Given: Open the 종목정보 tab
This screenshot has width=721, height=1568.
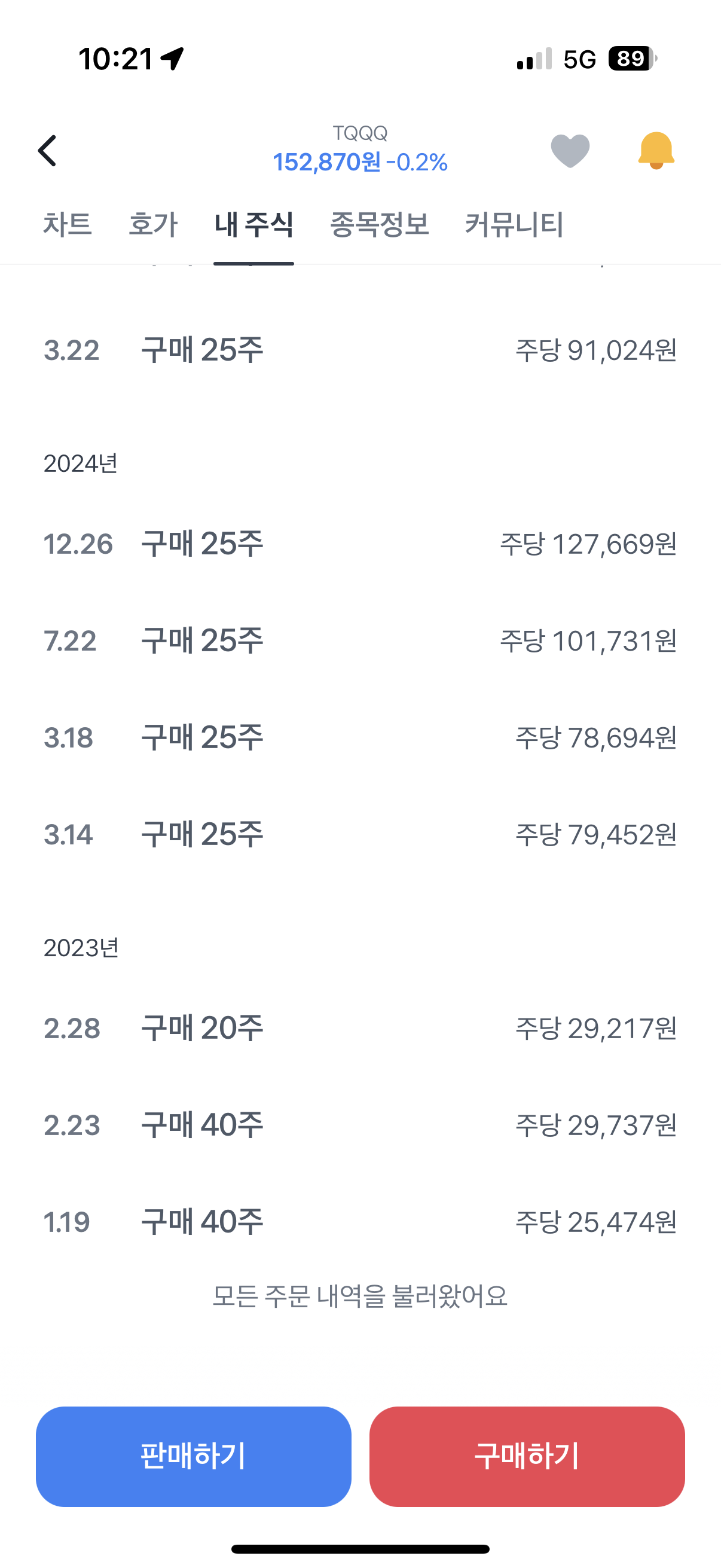Looking at the screenshot, I should (x=379, y=225).
